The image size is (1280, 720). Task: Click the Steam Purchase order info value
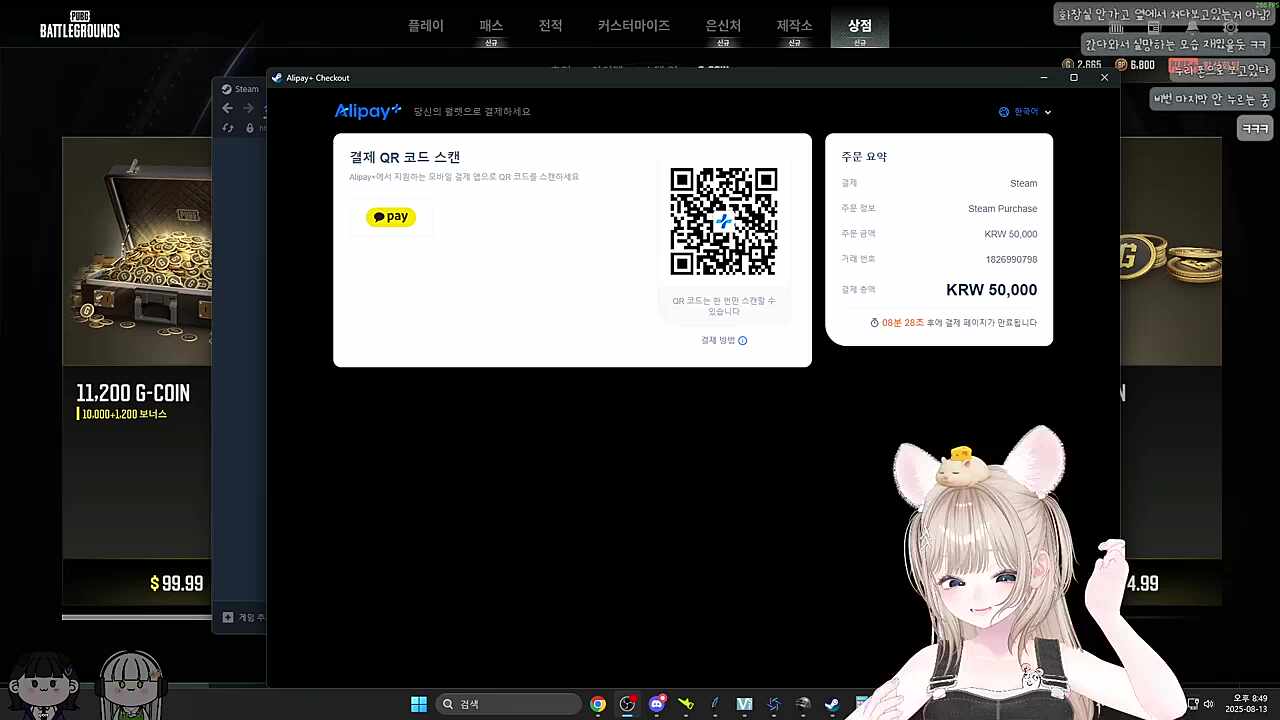tap(1002, 209)
